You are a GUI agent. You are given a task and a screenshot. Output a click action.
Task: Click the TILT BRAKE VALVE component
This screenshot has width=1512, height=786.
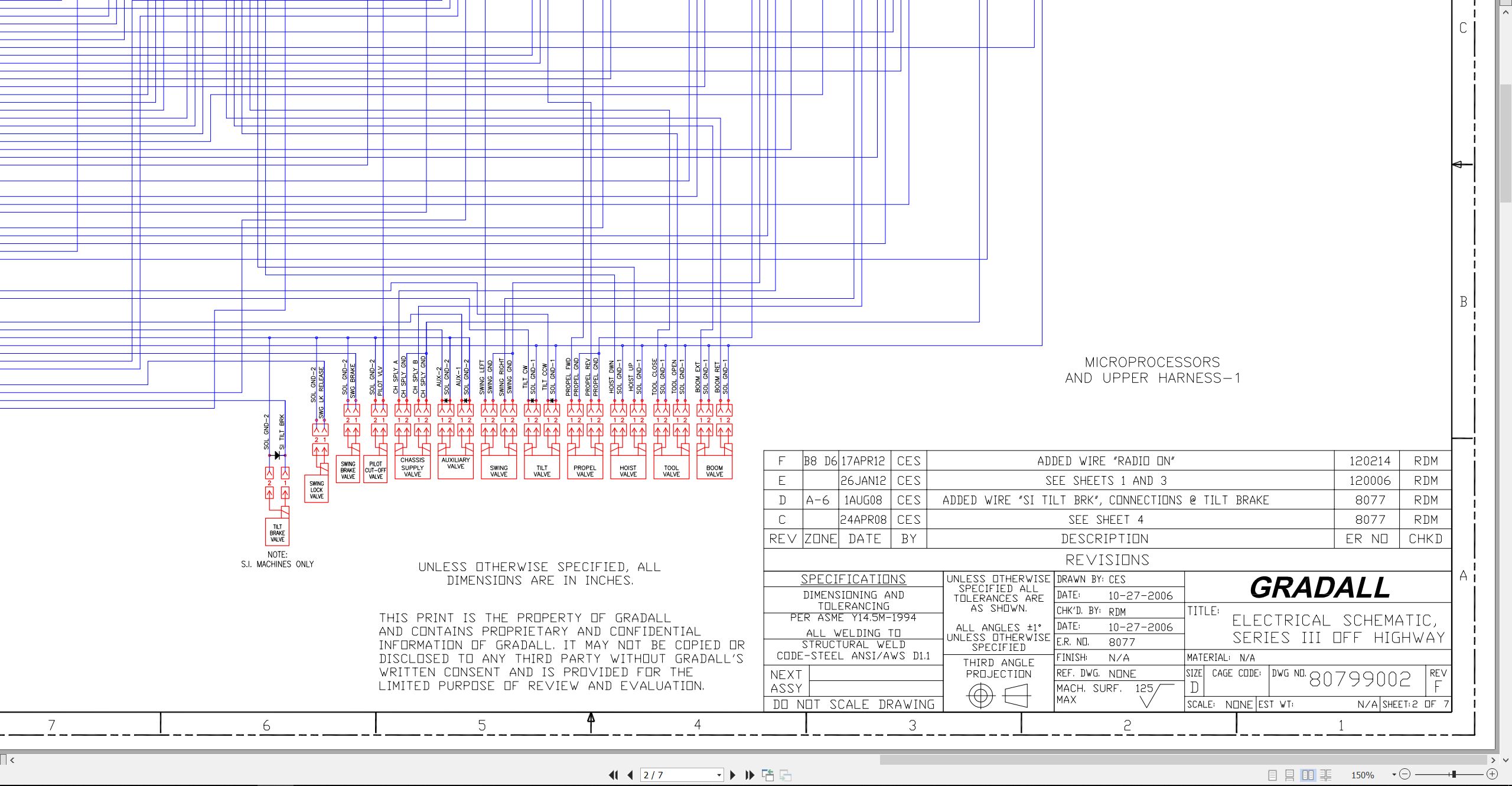click(x=277, y=533)
